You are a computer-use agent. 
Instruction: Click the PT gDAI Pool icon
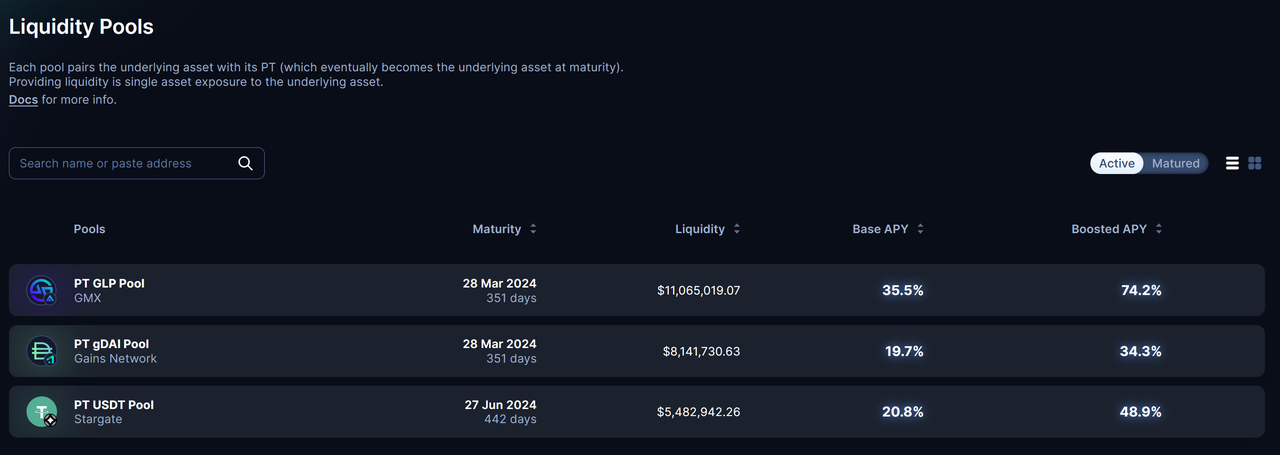(x=42, y=351)
